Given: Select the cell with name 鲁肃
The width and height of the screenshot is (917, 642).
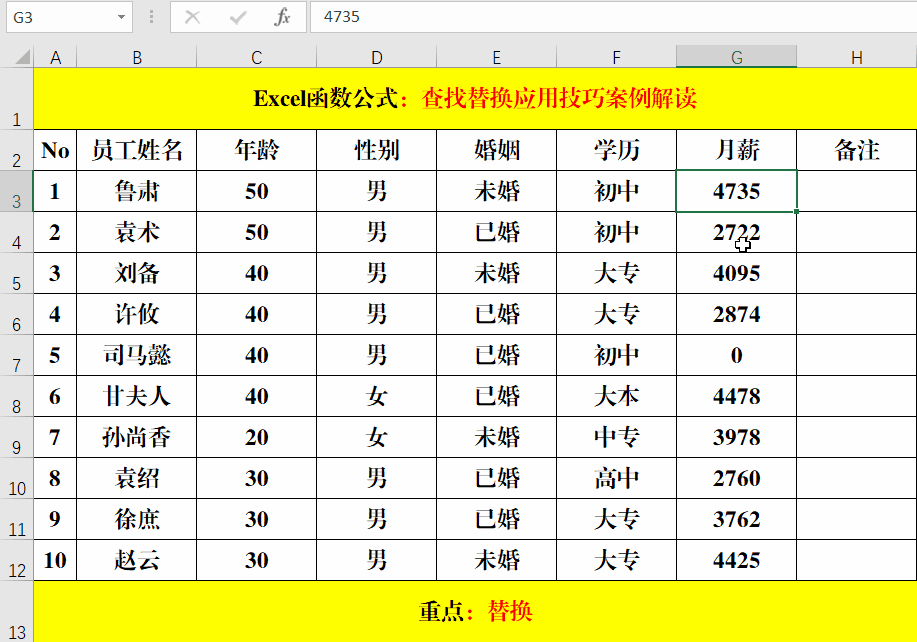Looking at the screenshot, I should click(x=137, y=191).
